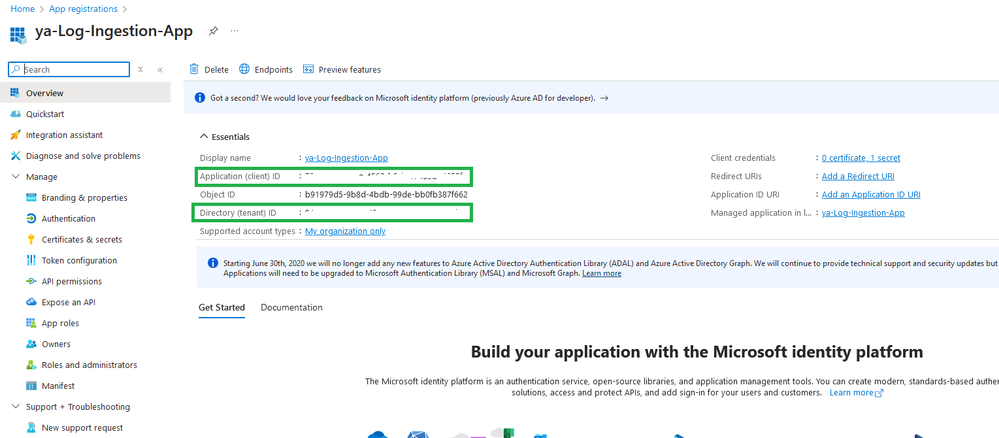The height and width of the screenshot is (438, 999).
Task: Open Preview features icon
Action: (x=308, y=69)
